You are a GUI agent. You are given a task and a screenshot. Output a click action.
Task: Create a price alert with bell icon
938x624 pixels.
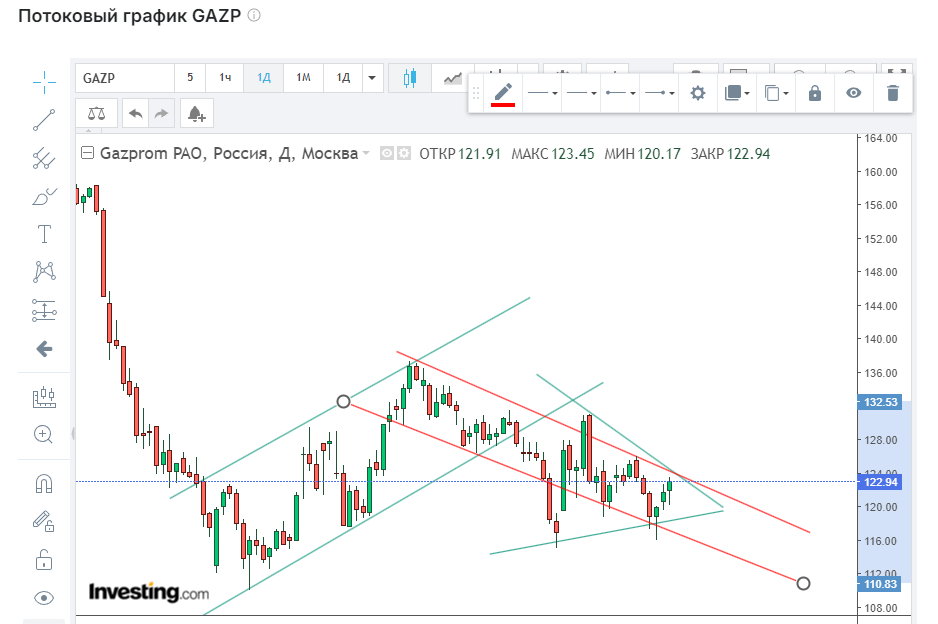pyautogui.click(x=197, y=114)
